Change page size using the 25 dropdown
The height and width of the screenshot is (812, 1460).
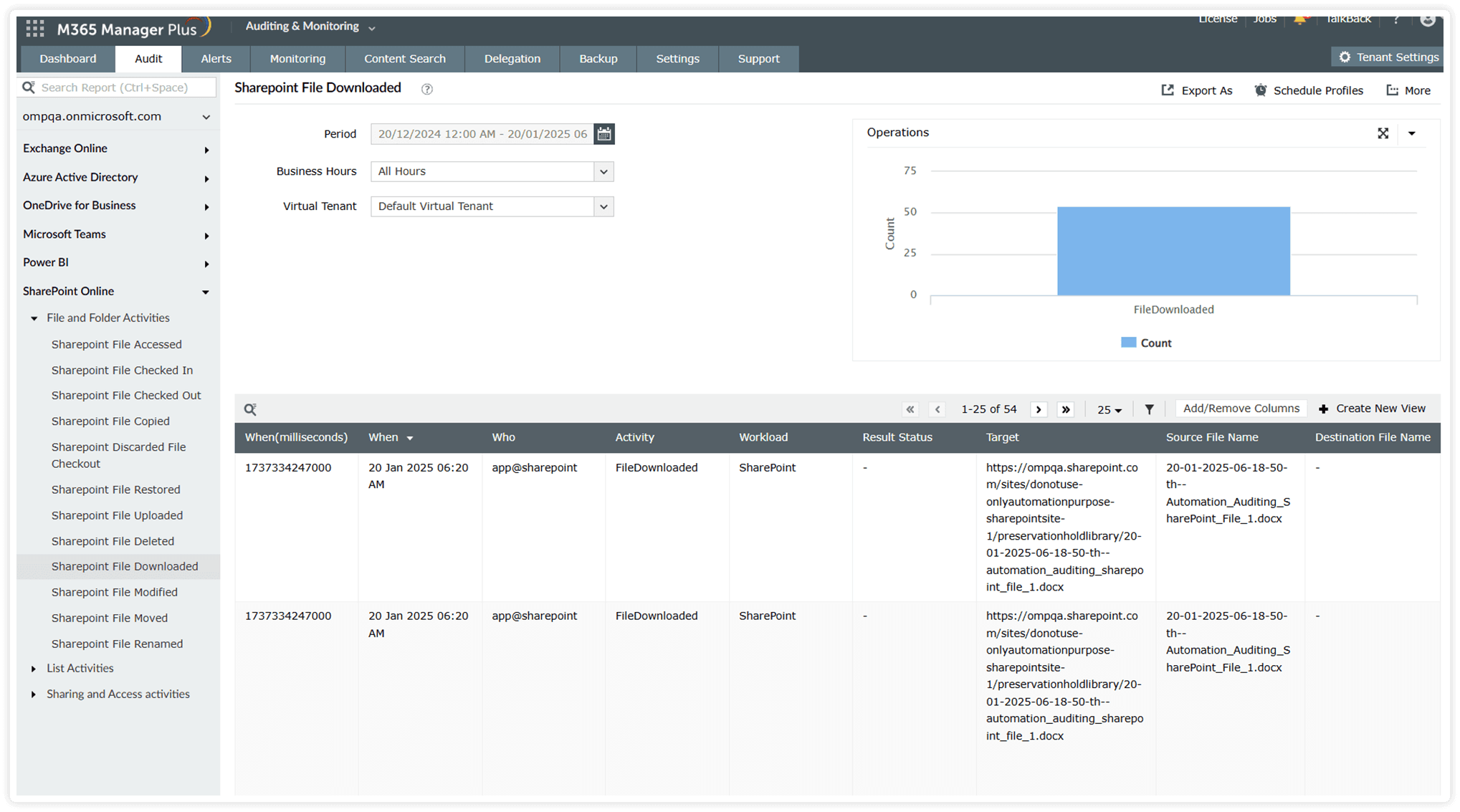(1109, 409)
